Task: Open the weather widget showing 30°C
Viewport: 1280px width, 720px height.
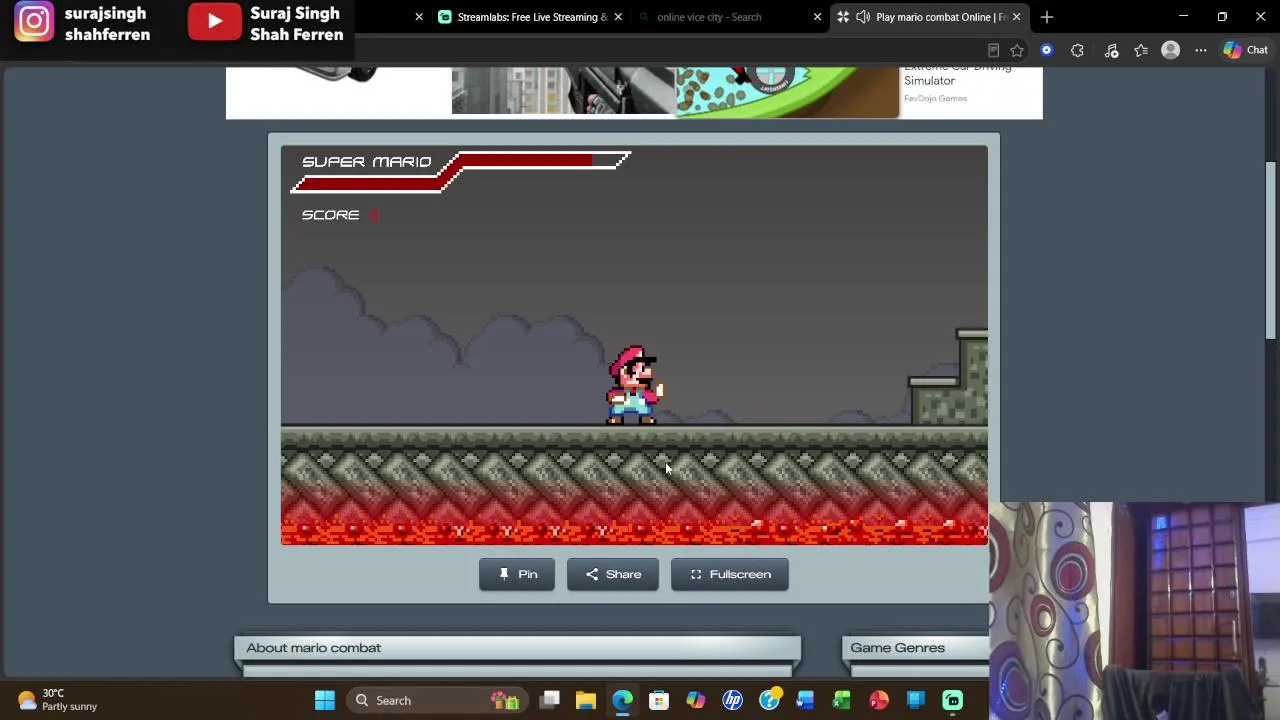Action: [x=56, y=699]
